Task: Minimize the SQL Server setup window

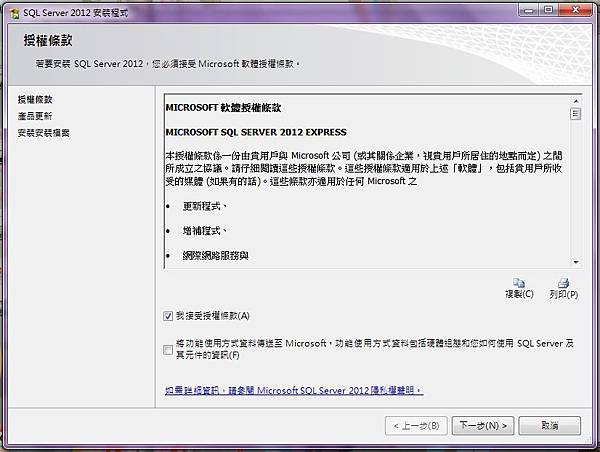Action: 528,10
